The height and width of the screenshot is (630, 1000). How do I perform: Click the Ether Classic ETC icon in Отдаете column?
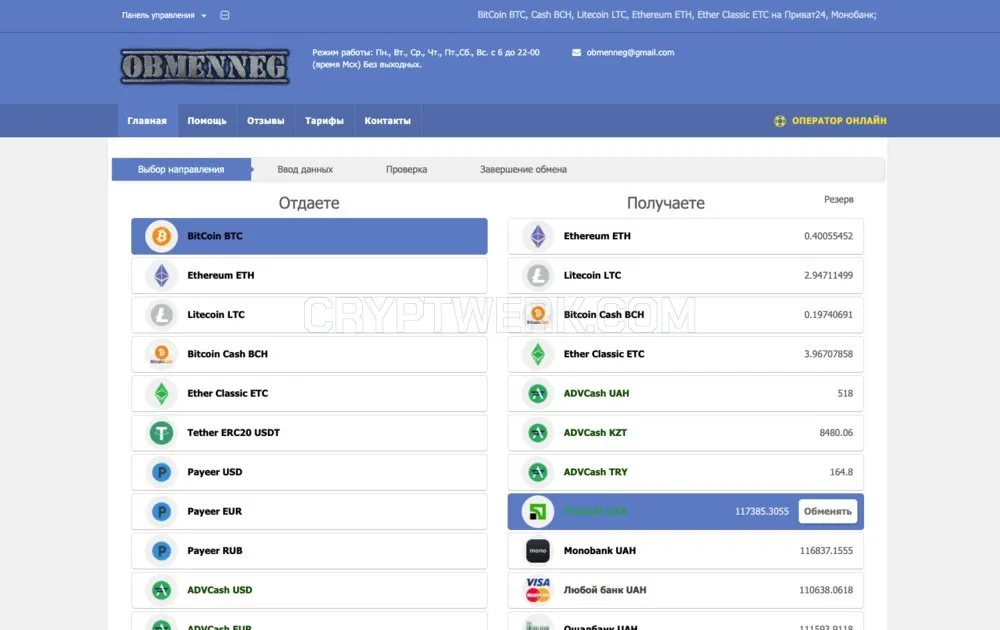click(161, 393)
